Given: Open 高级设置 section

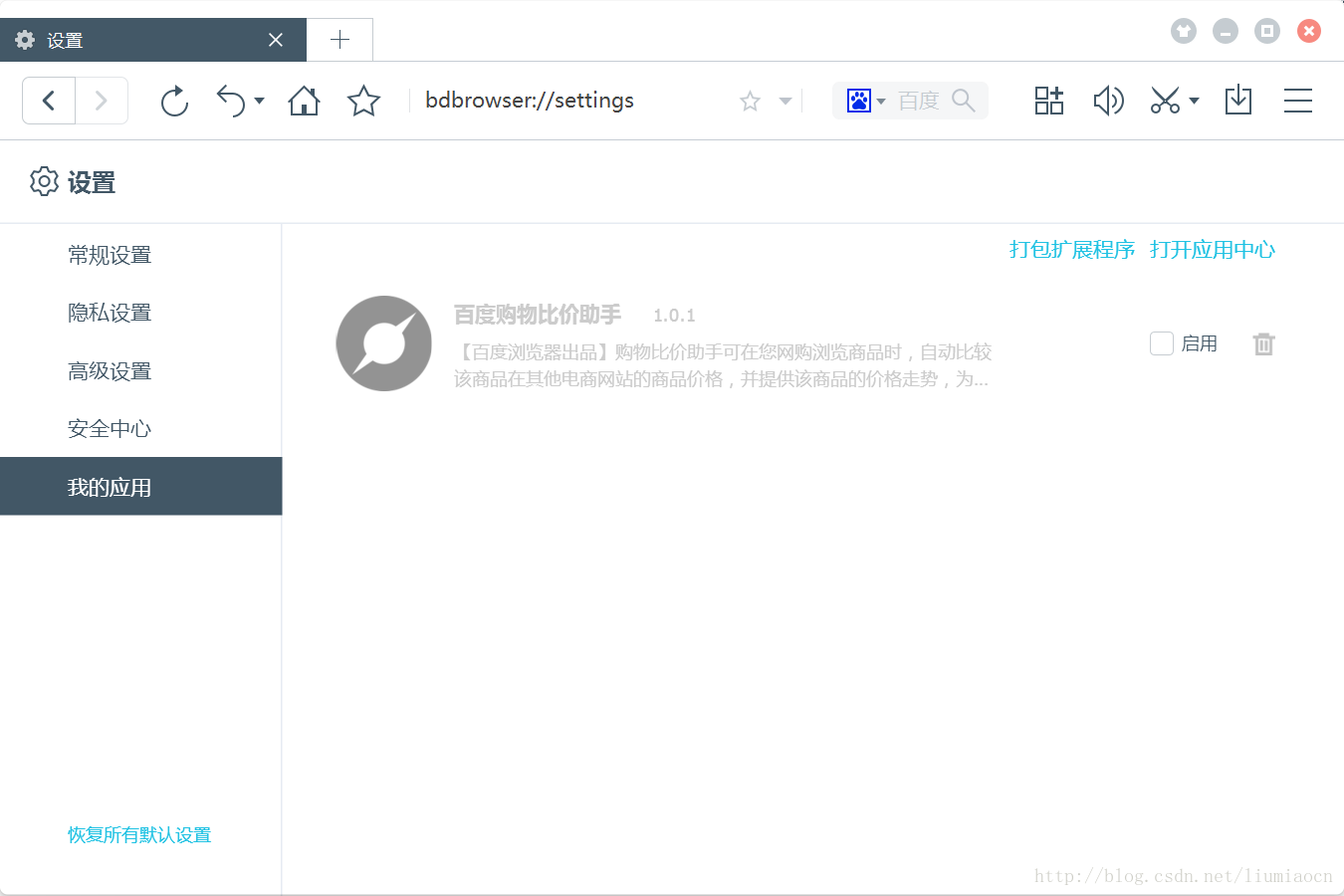Looking at the screenshot, I should [140, 371].
